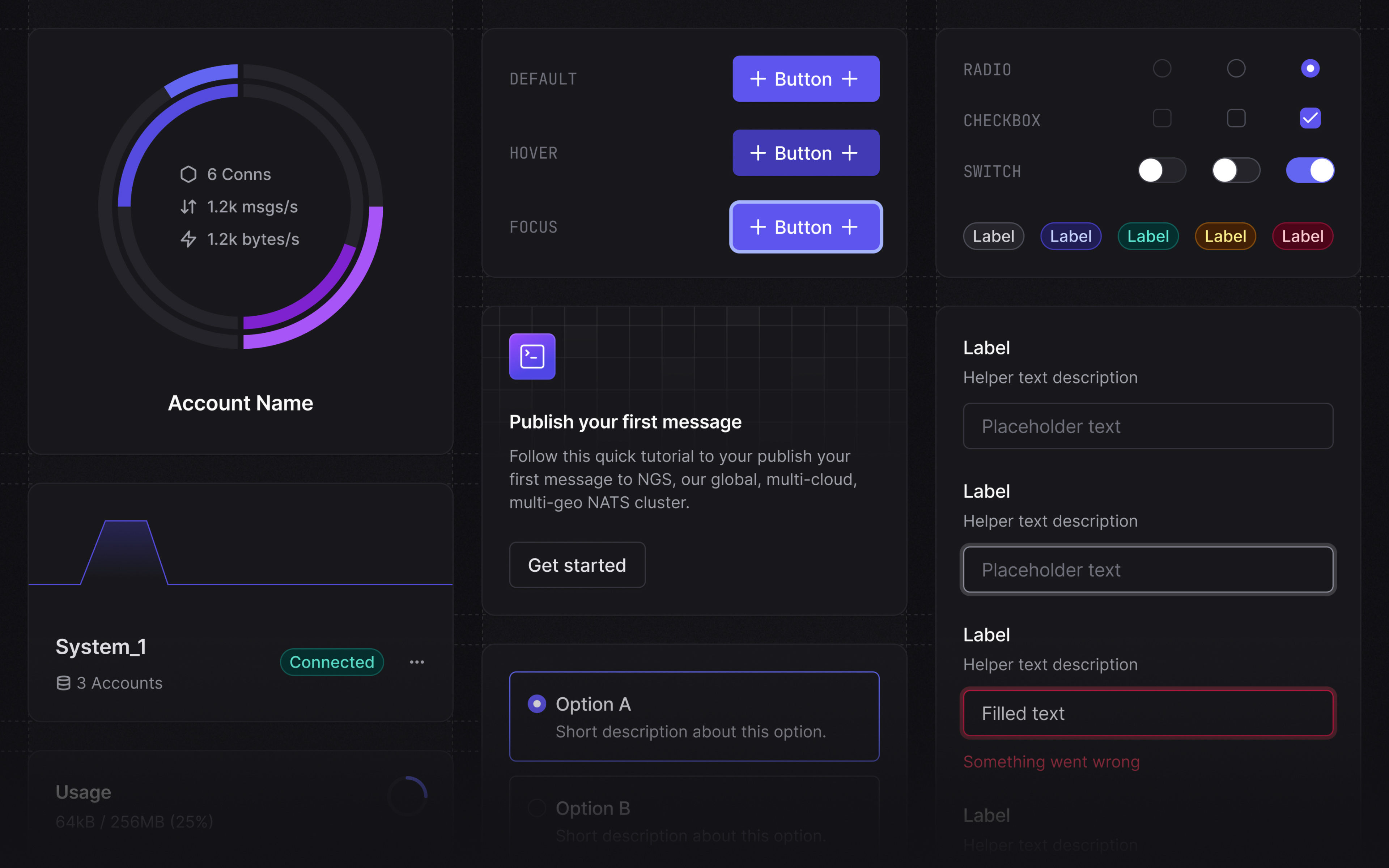This screenshot has height=868, width=1389.
Task: Click the System_1 title
Action: (x=101, y=646)
